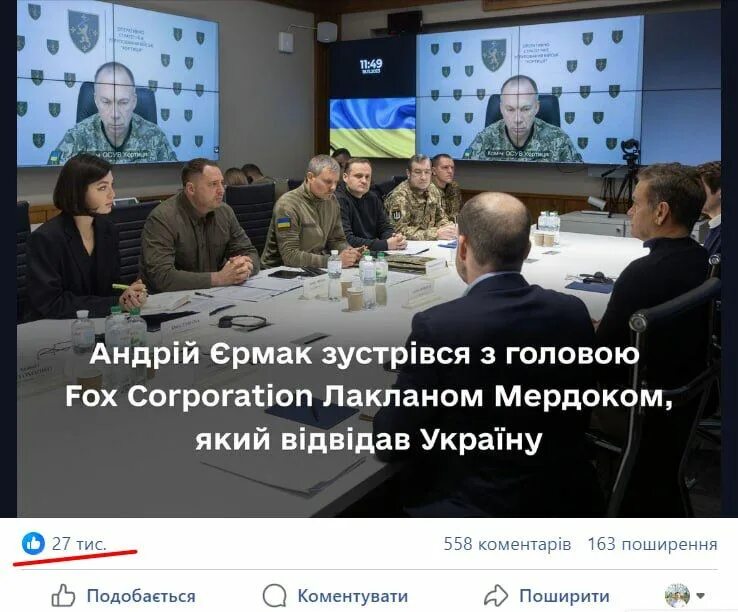Click the left video-call screen in photo
The height and width of the screenshot is (612, 738).
pyautogui.click(x=118, y=83)
